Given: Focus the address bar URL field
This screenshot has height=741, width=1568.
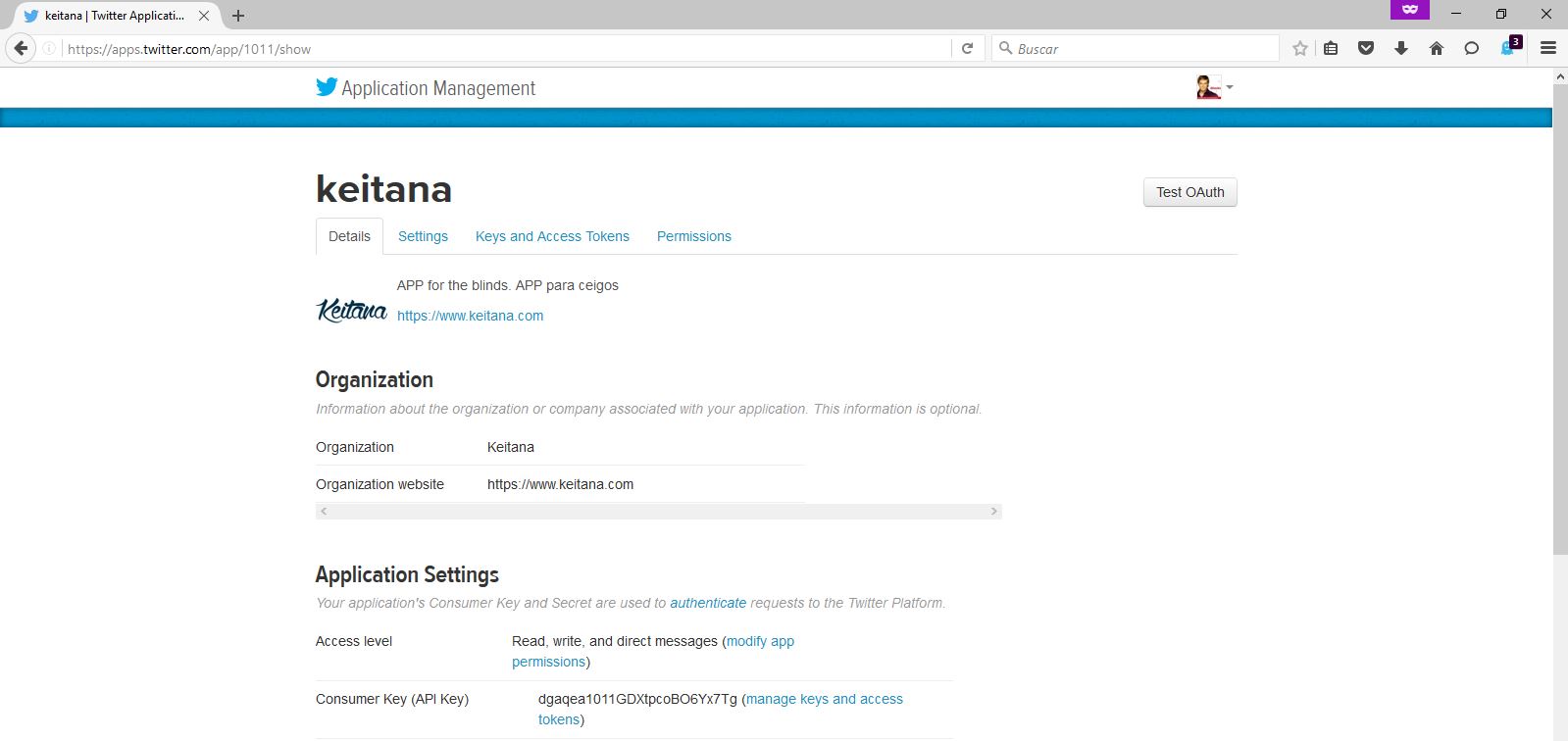Looking at the screenshot, I should [505, 48].
